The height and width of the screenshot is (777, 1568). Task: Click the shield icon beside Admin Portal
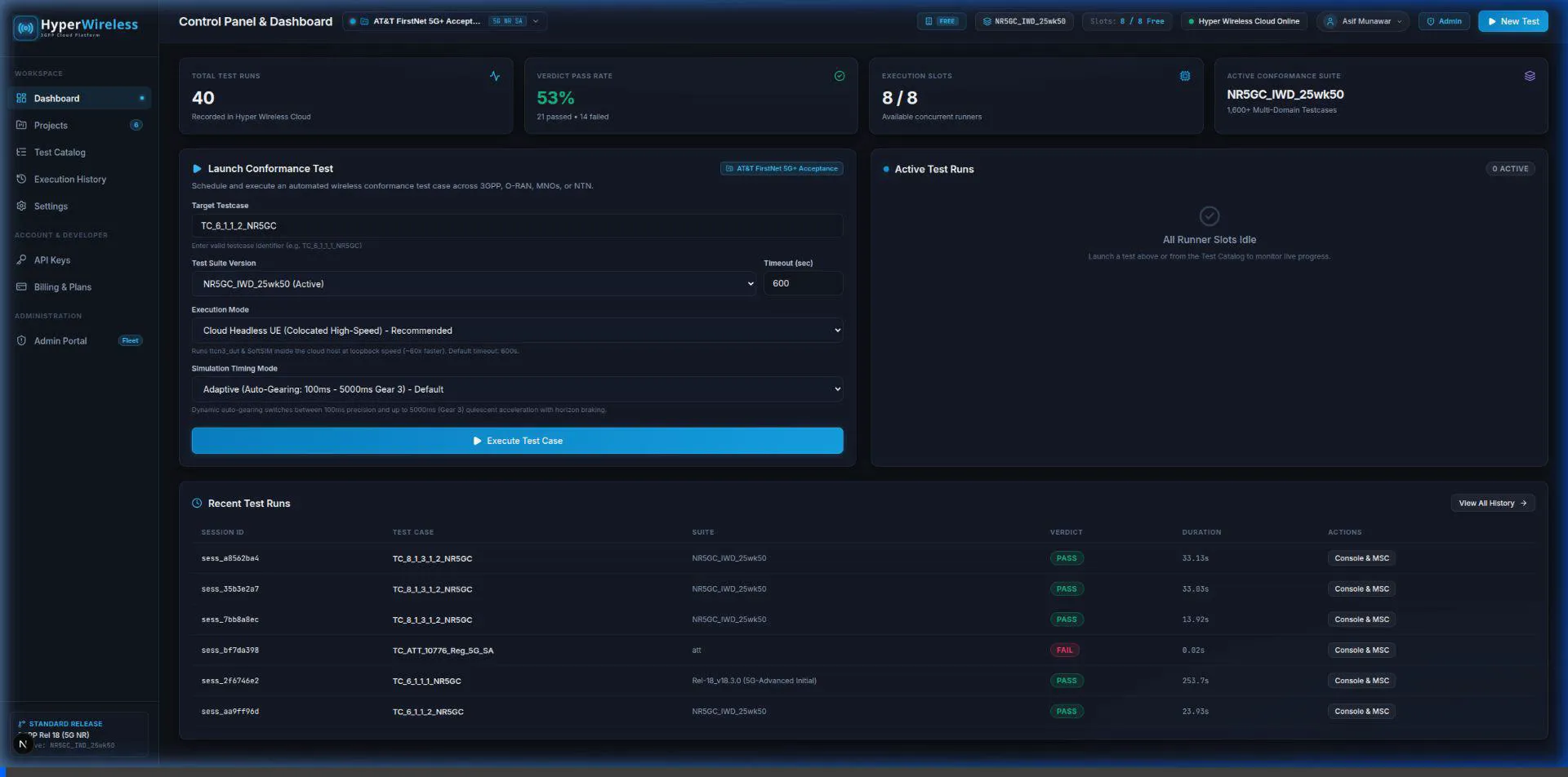tap(21, 340)
